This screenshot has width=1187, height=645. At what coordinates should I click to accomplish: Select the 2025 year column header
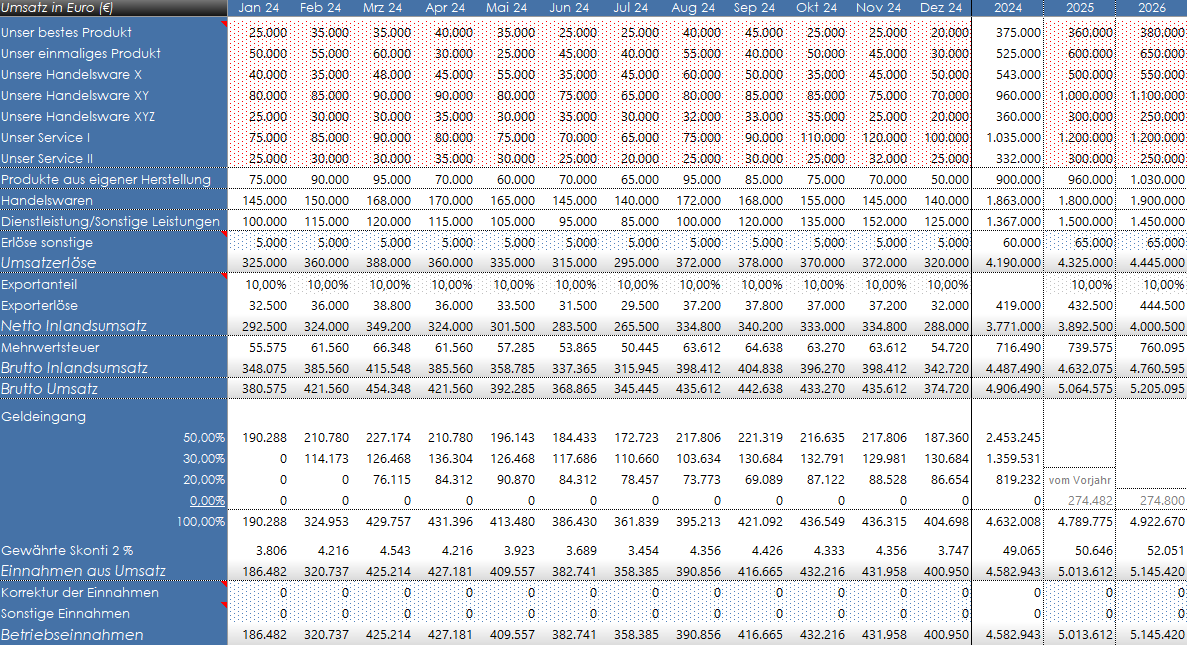tap(1080, 8)
